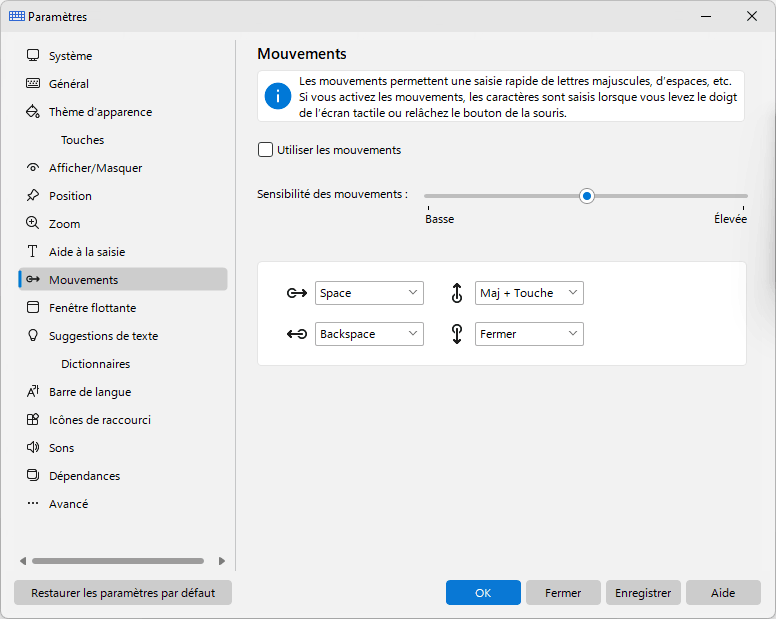
Task: Click the swipe-up gesture icon beside Maj + Touche
Action: pyautogui.click(x=457, y=293)
